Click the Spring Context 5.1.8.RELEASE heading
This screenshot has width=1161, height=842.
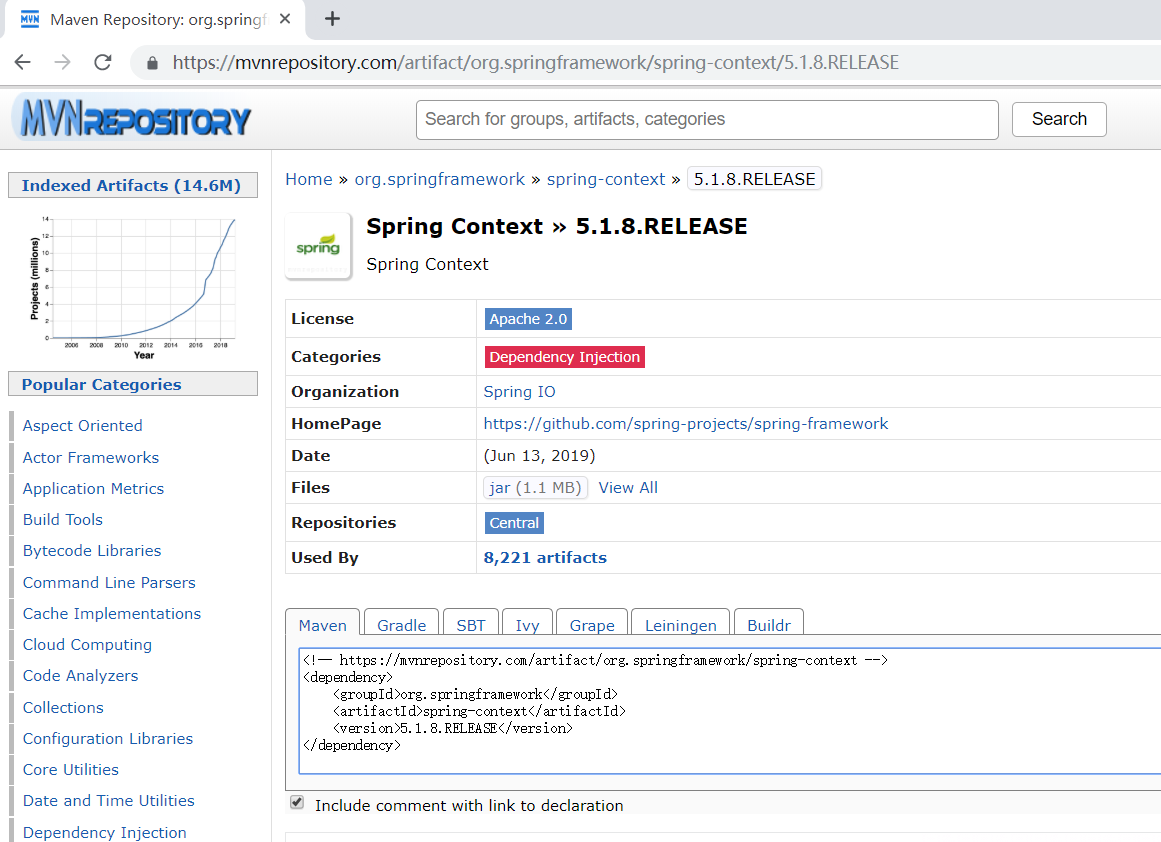click(x=557, y=226)
